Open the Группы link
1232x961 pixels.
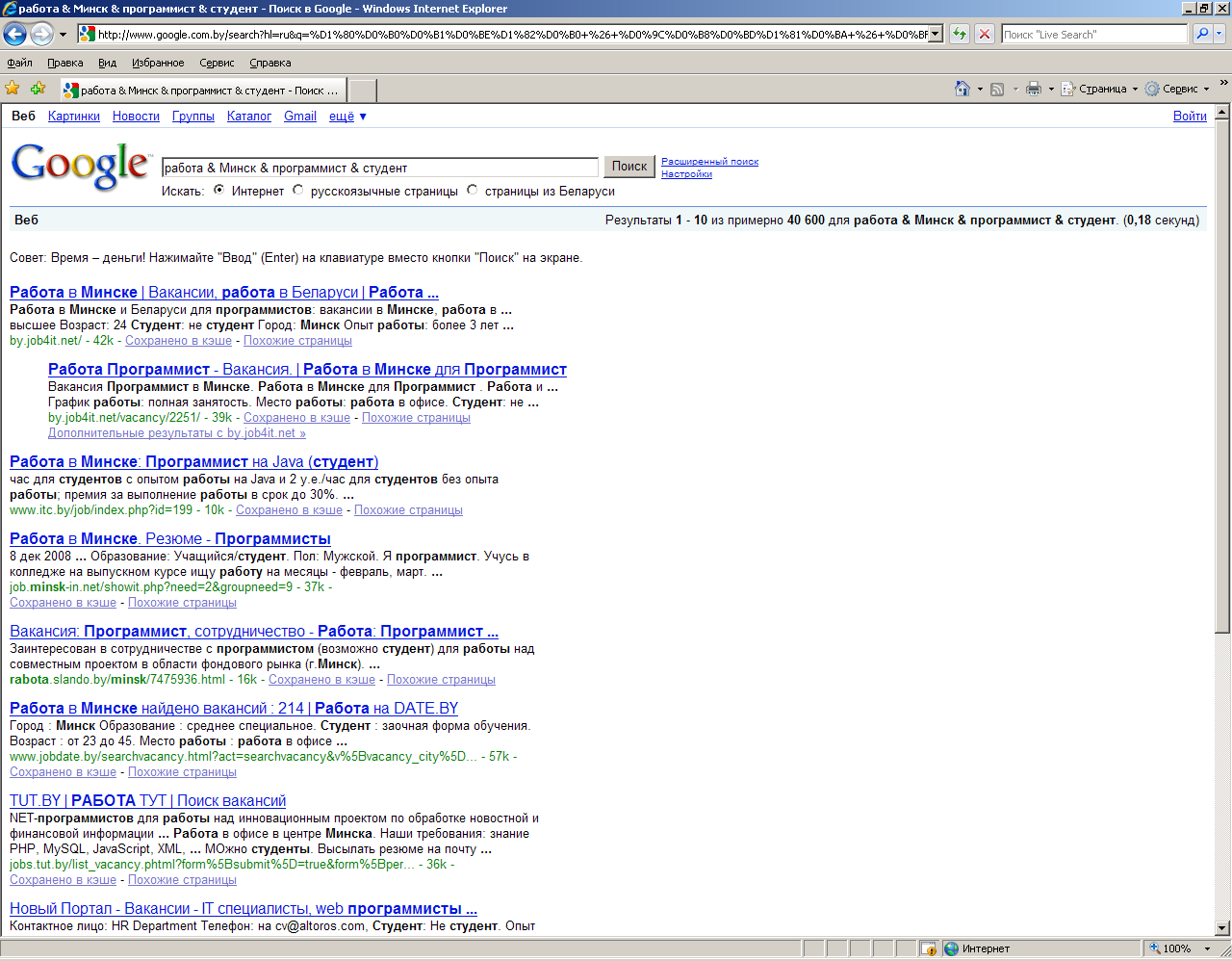pyautogui.click(x=193, y=117)
